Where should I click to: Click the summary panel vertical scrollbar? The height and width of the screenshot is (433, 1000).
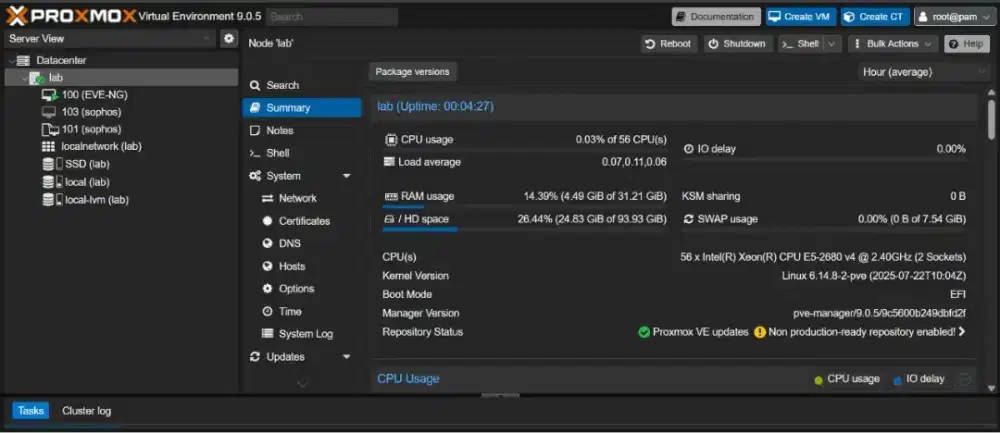click(x=991, y=118)
